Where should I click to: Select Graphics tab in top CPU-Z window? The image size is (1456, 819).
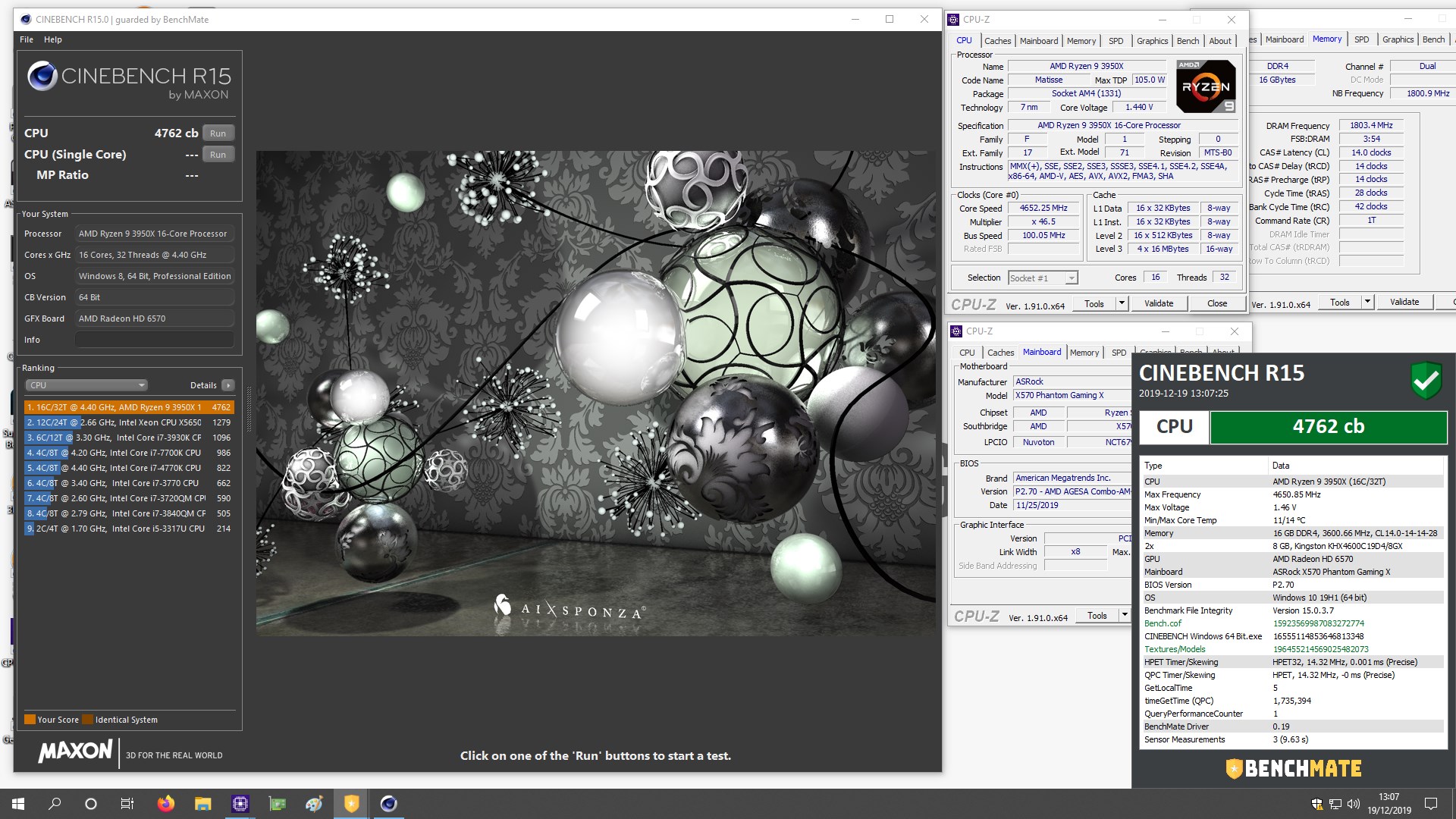(x=1152, y=41)
